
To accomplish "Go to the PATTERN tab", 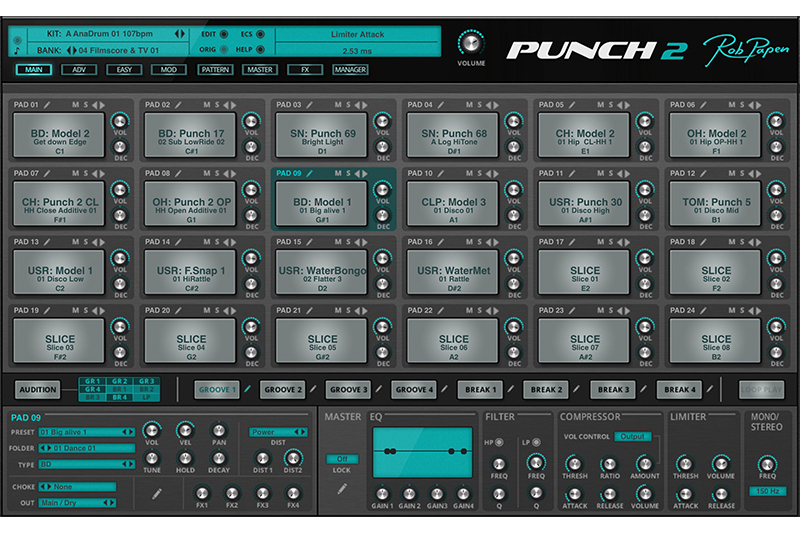I will pos(215,70).
